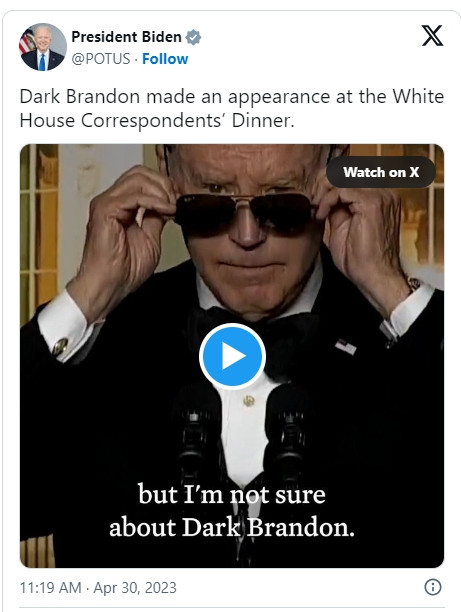Click the X logo in the tweet corner
Image resolution: width=461 pixels, height=612 pixels.
point(432,36)
